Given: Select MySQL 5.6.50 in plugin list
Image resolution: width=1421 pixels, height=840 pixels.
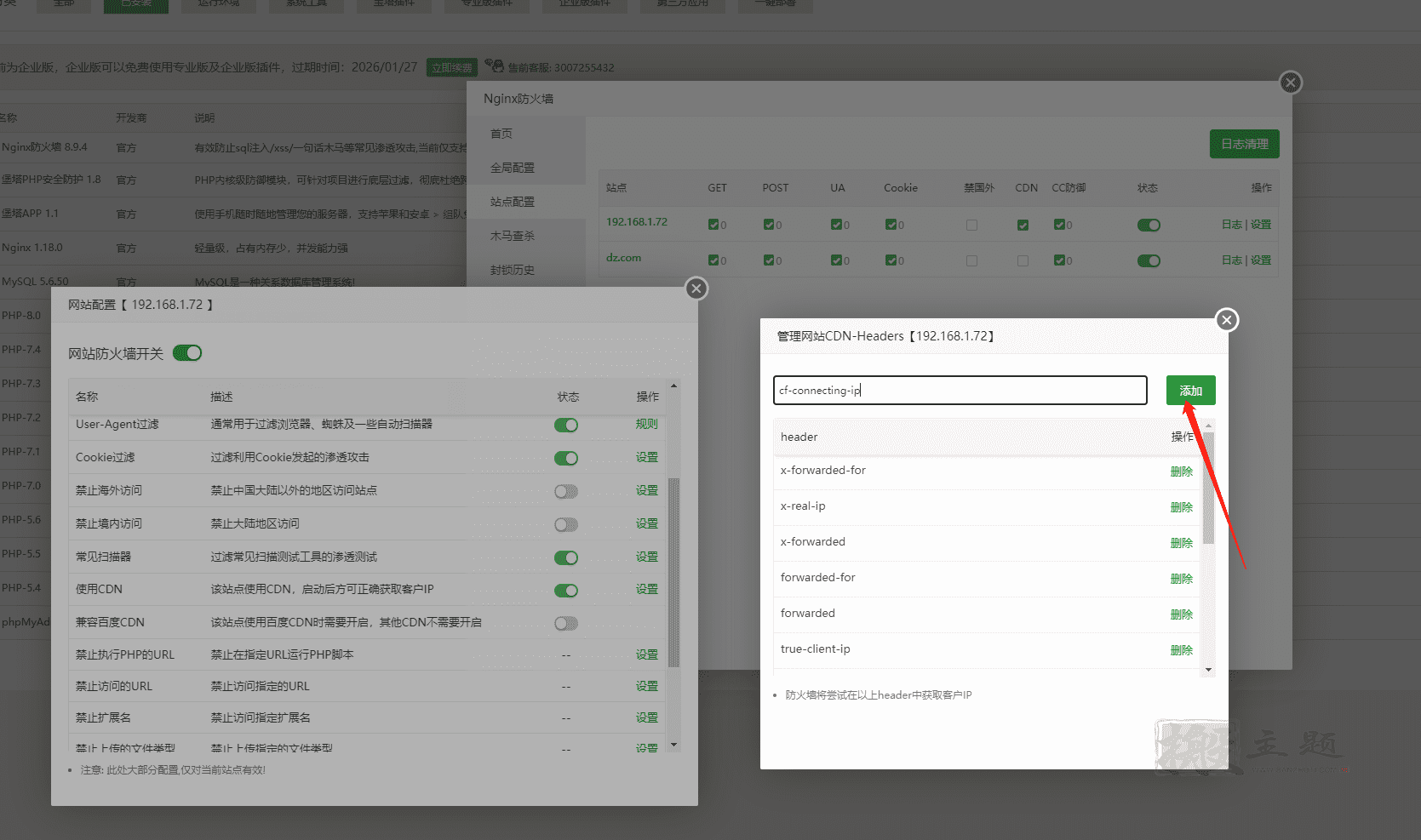Looking at the screenshot, I should (x=35, y=281).
